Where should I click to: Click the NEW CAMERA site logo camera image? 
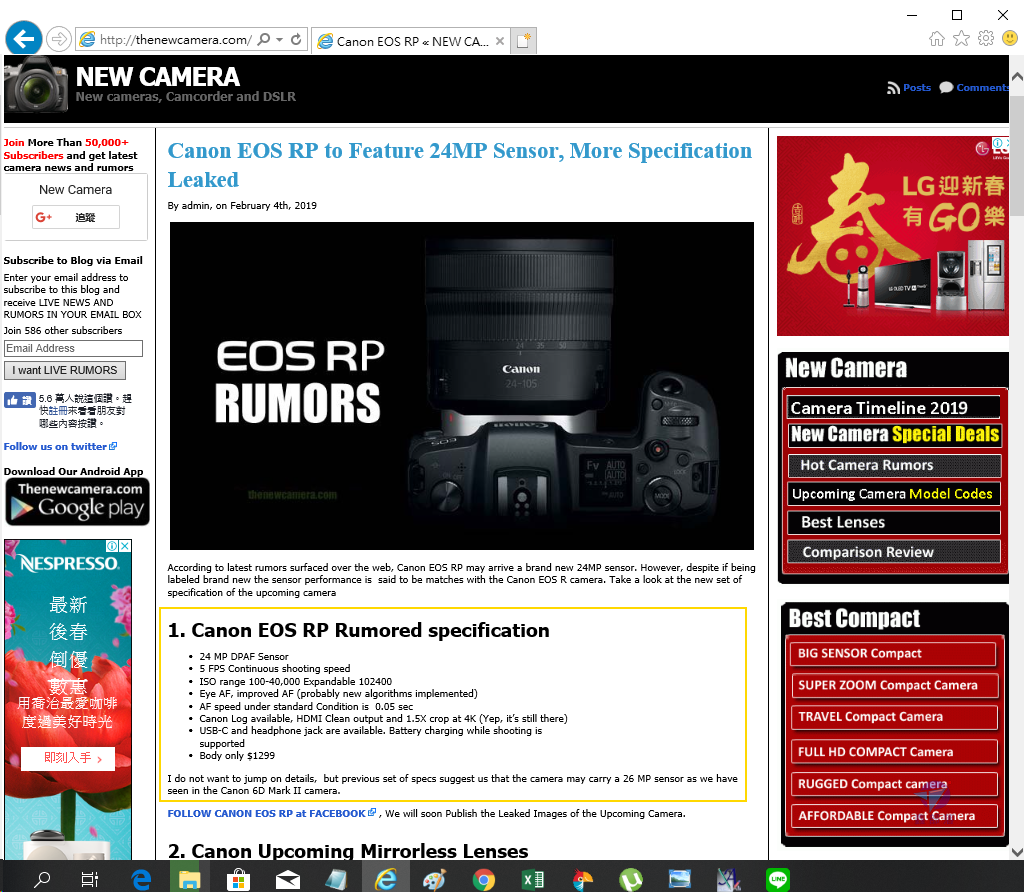(36, 86)
